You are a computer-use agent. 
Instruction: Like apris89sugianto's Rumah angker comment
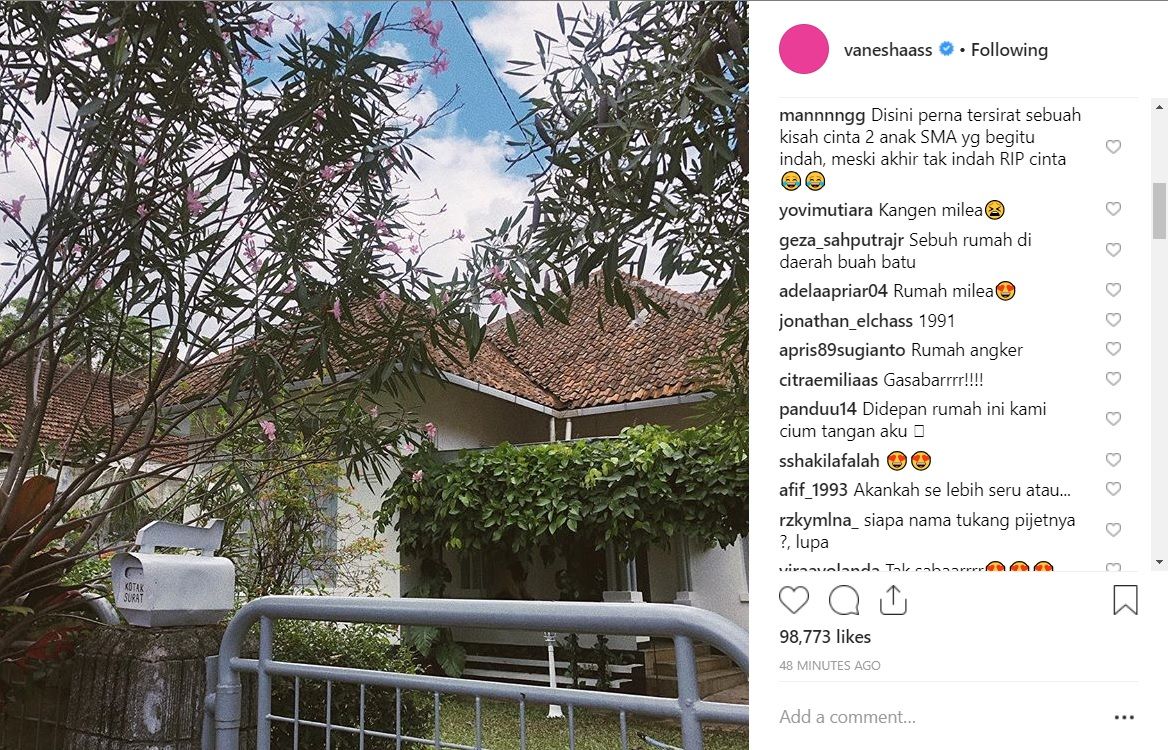coord(1113,349)
